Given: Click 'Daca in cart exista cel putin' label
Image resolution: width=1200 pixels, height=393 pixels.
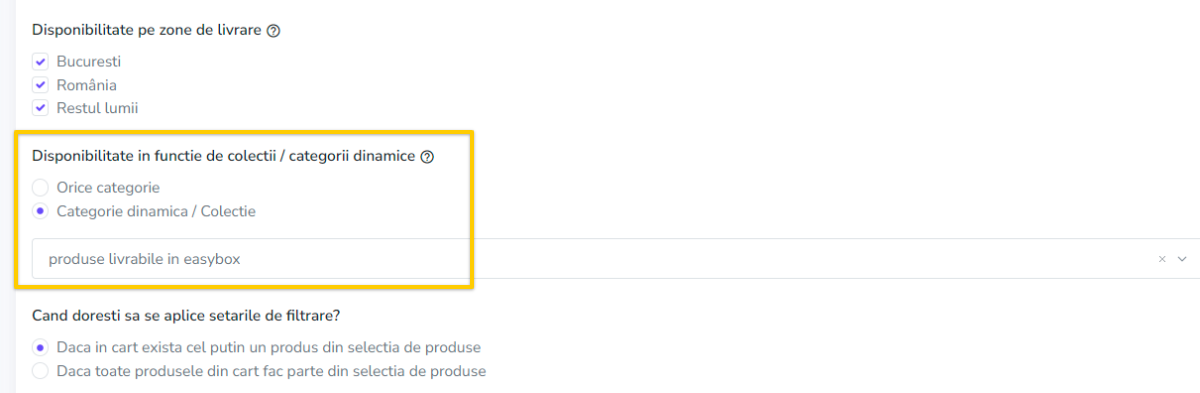Looking at the screenshot, I should pyautogui.click(x=269, y=347).
